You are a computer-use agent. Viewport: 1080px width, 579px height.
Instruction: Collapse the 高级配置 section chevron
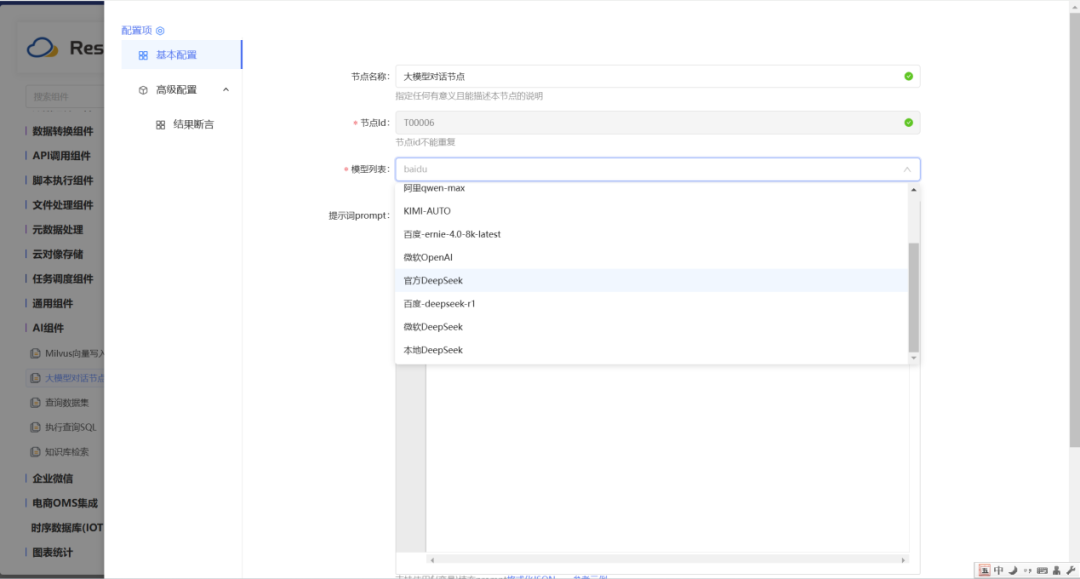(225, 90)
